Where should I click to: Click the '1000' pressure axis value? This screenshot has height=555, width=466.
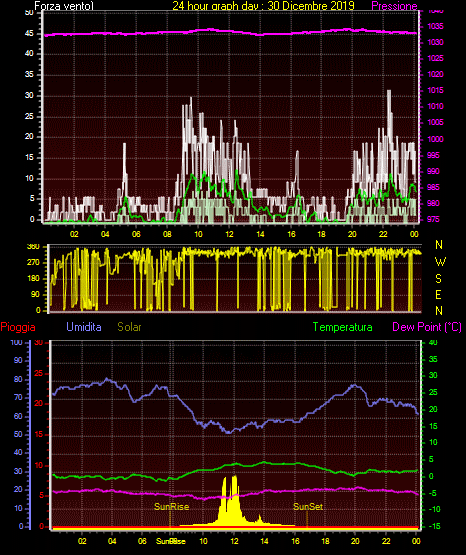435,139
